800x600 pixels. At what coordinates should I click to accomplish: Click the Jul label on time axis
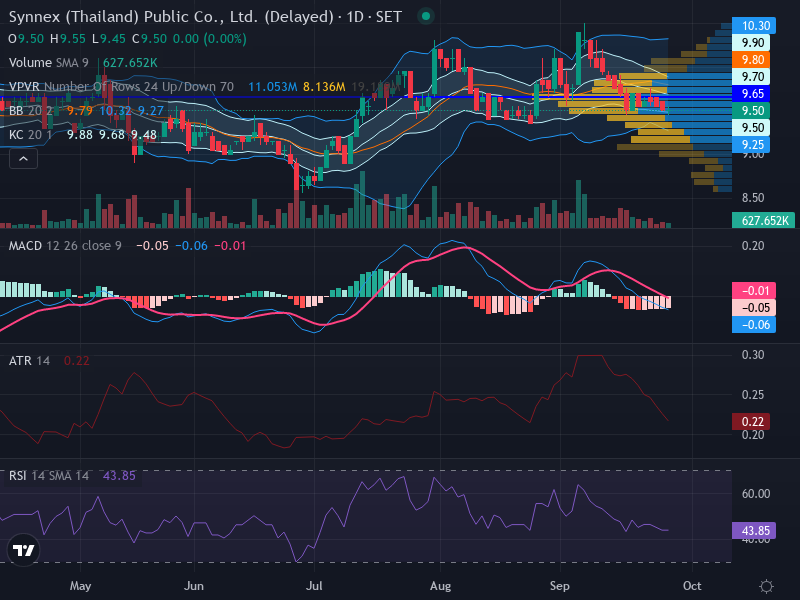314,586
